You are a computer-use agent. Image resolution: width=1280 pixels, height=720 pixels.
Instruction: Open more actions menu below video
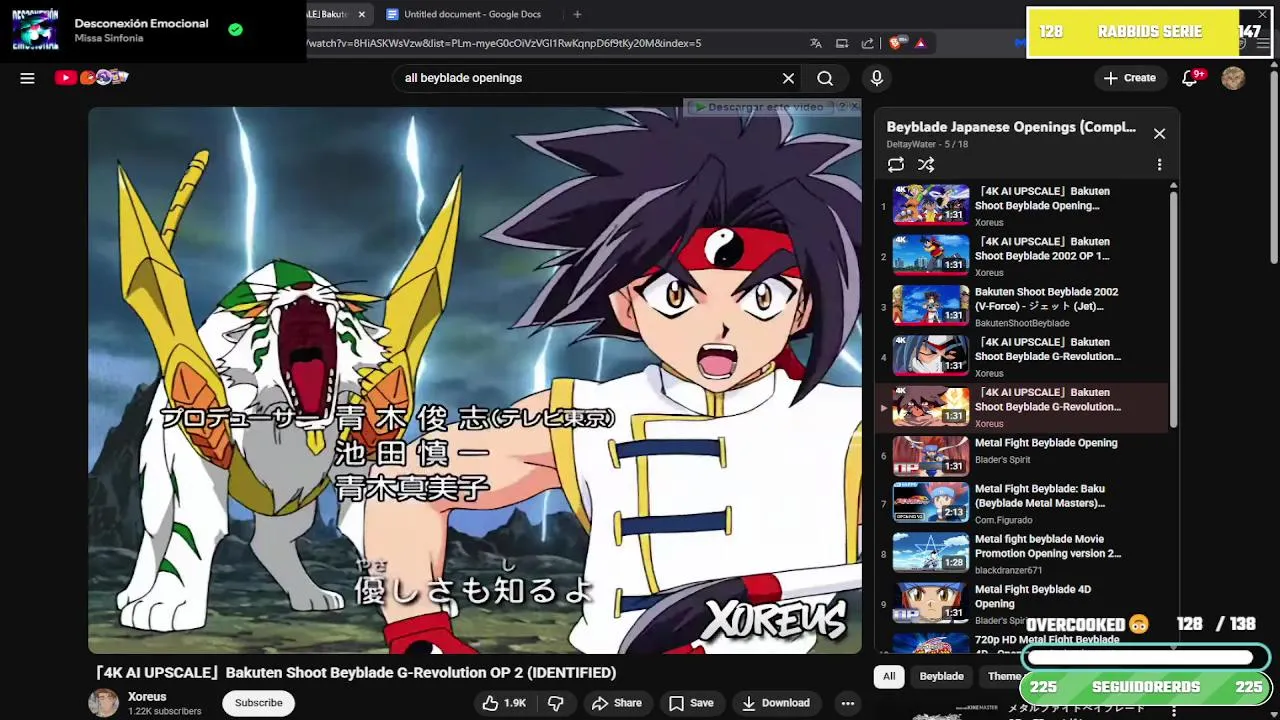click(848, 703)
